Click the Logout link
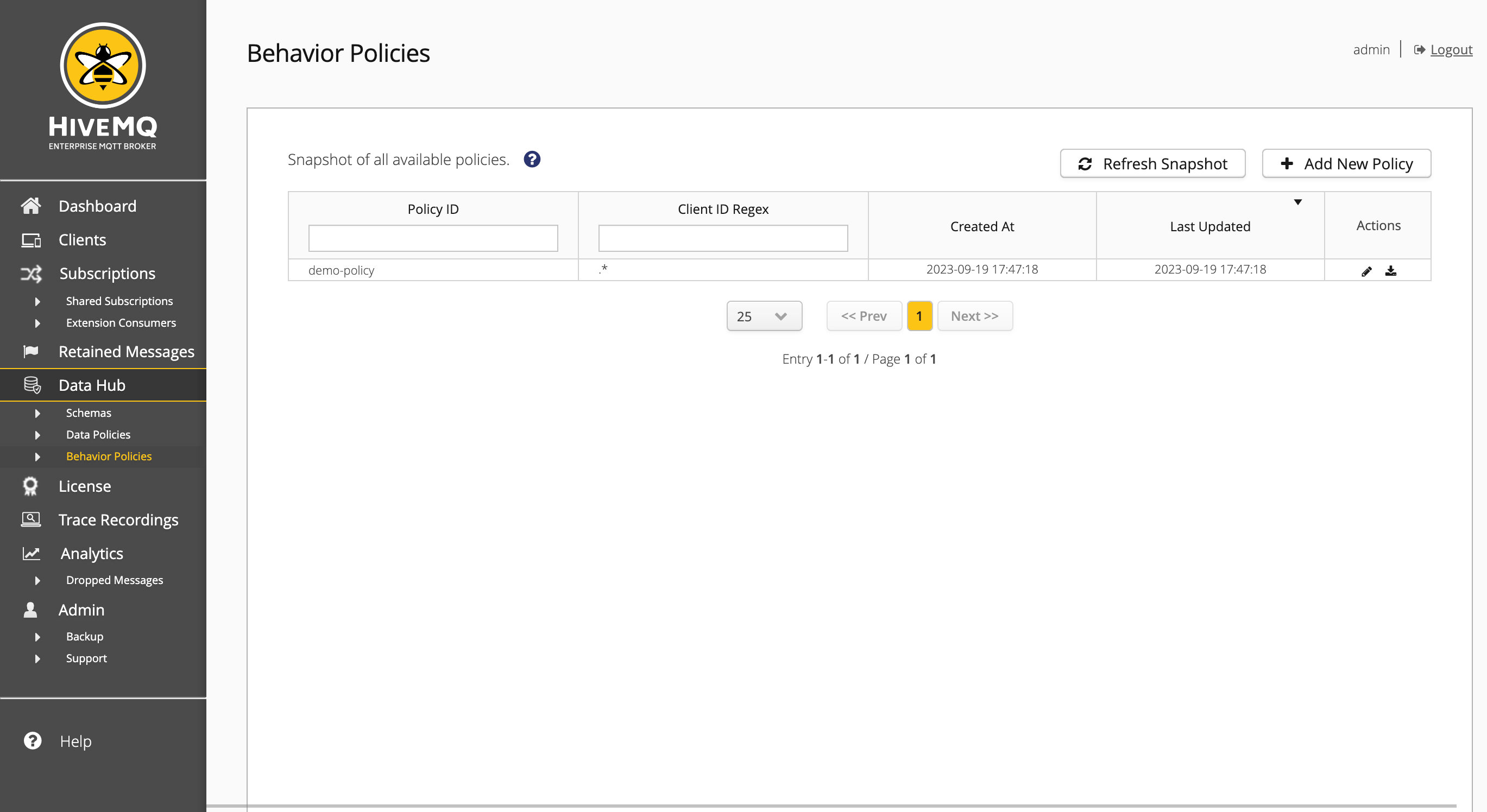Viewport: 1487px width, 812px height. [1451, 49]
